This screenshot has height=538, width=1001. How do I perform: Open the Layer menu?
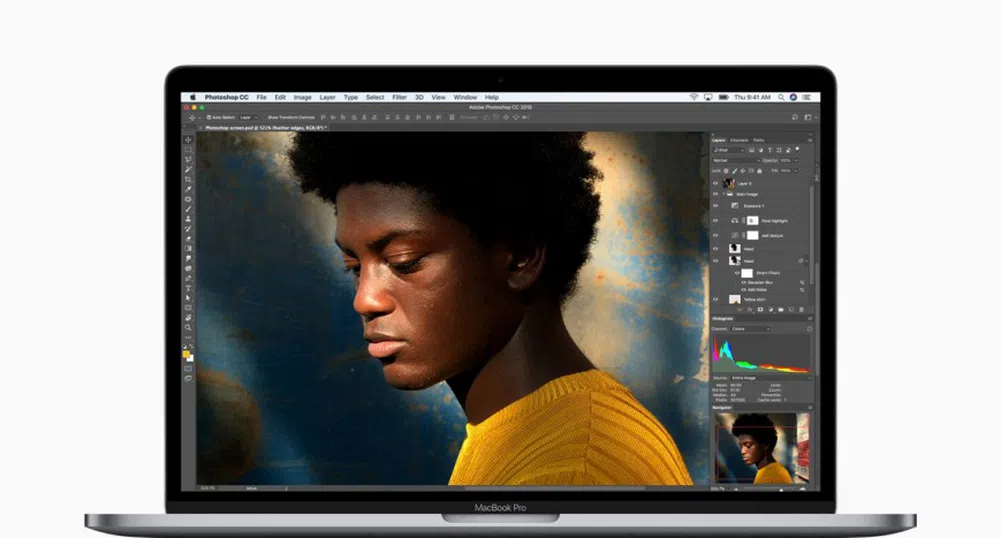[327, 97]
